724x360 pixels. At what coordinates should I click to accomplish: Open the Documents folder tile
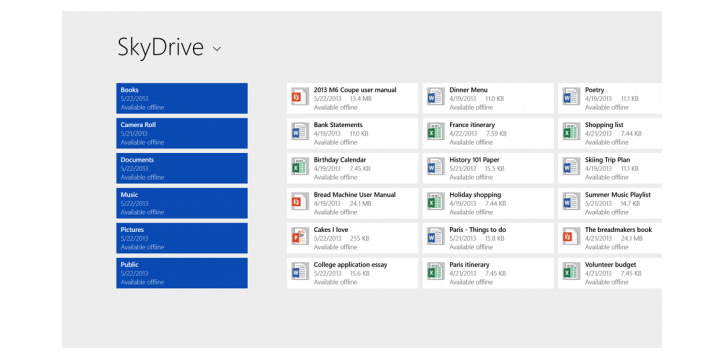click(x=182, y=168)
